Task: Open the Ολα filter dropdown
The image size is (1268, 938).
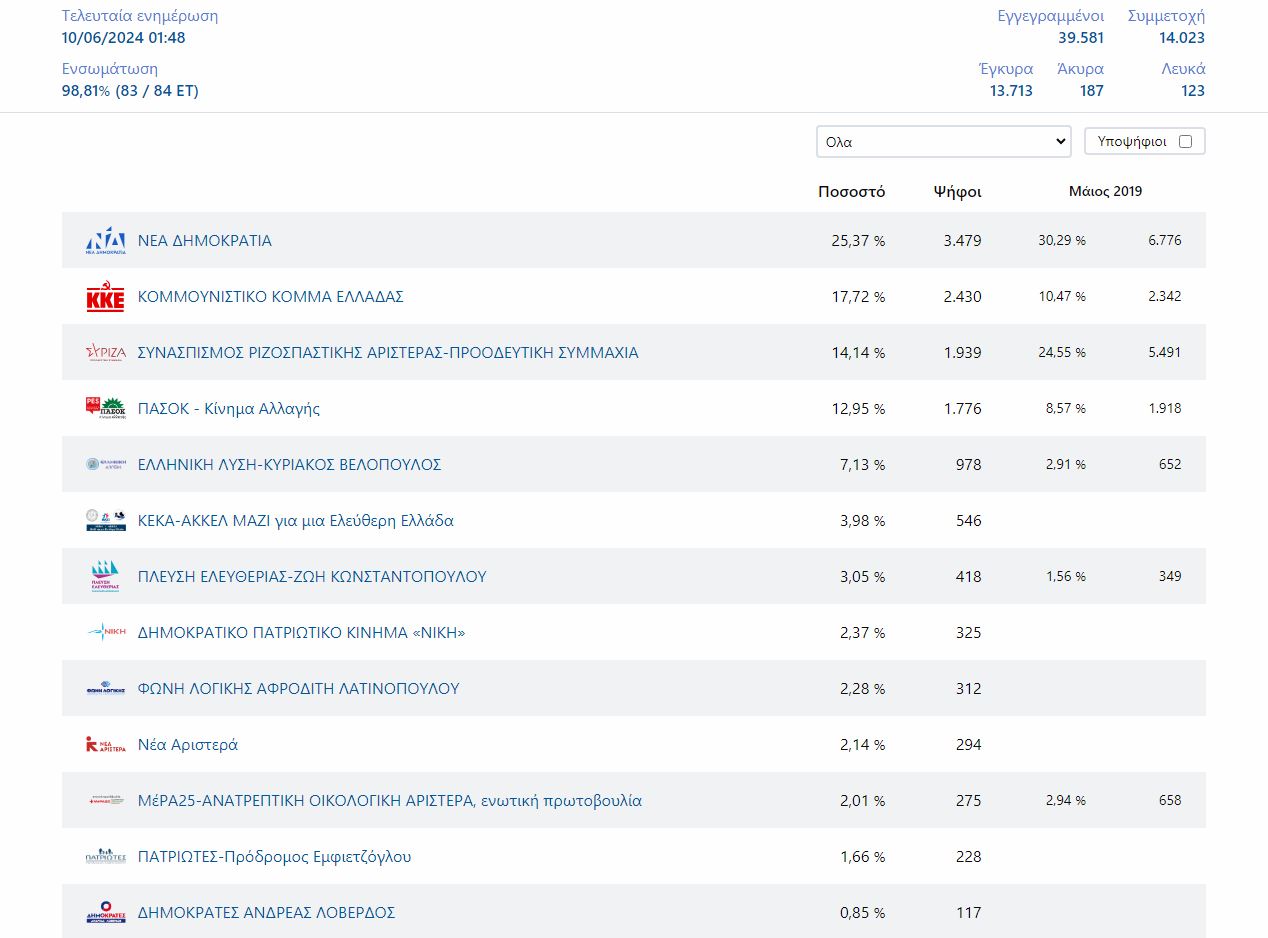Action: 943,142
